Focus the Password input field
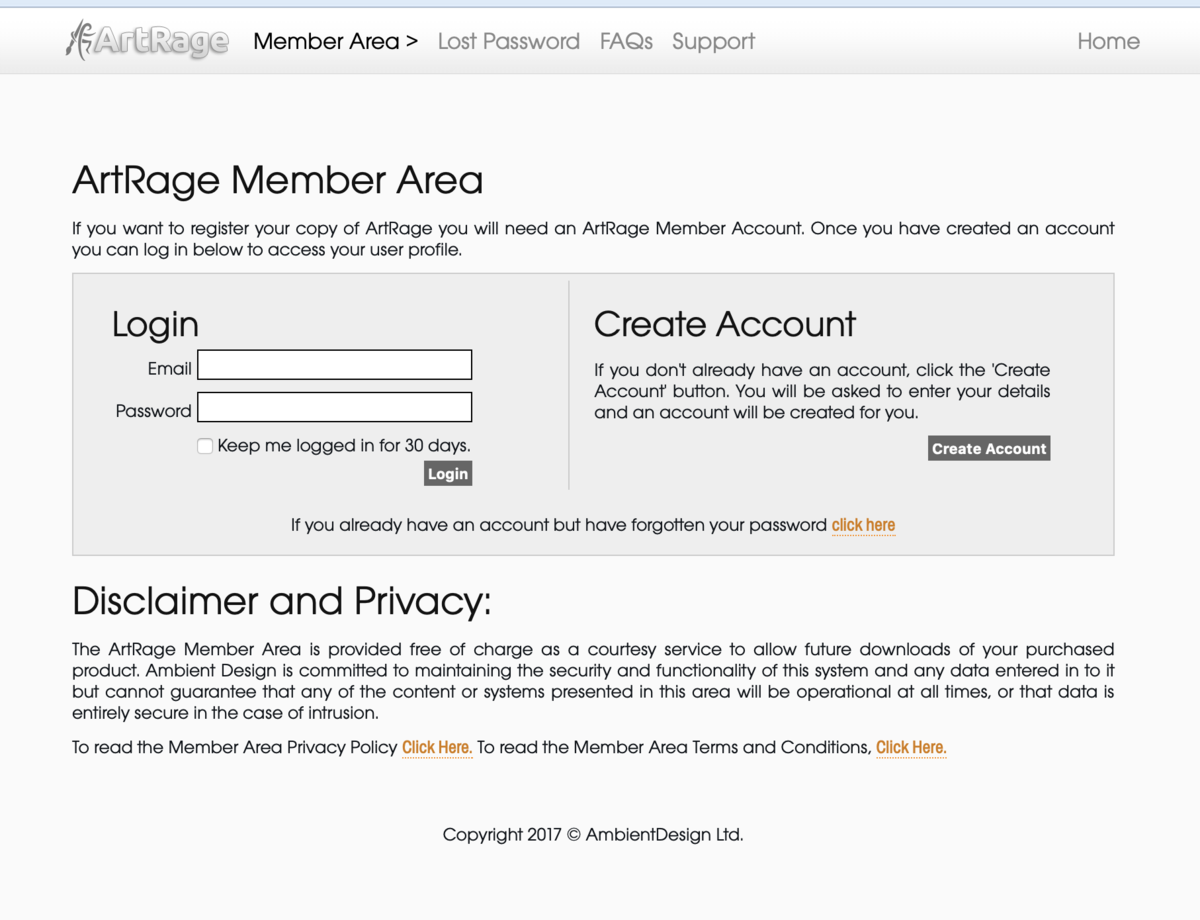Viewport: 1200px width, 920px height. (x=335, y=407)
